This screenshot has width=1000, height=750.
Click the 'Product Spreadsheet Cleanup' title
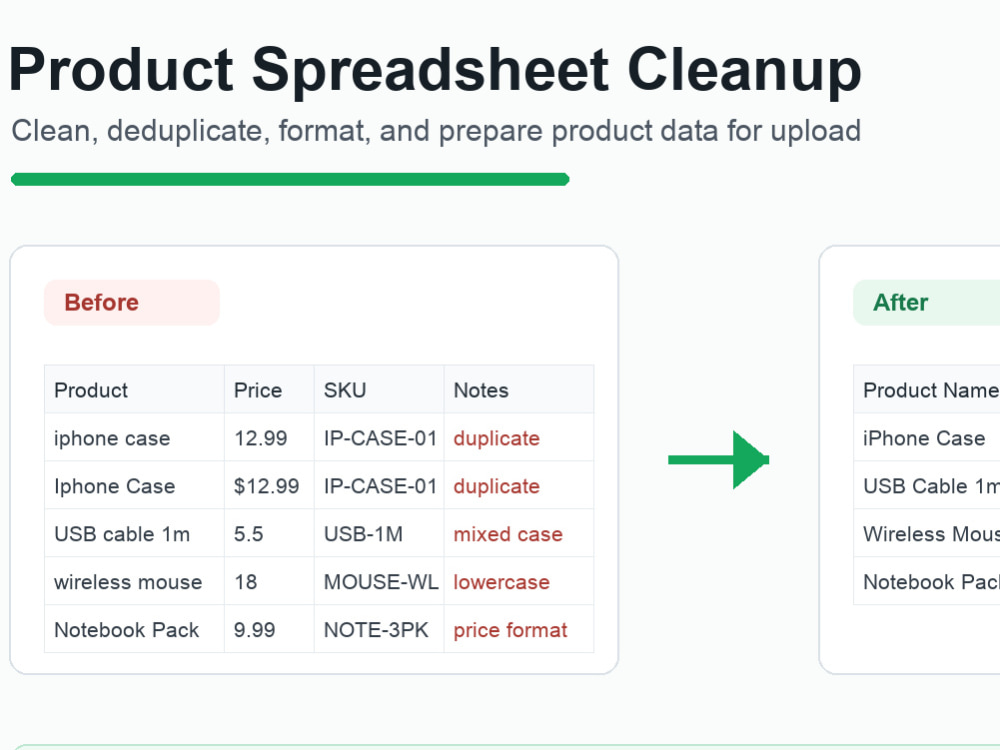point(435,70)
